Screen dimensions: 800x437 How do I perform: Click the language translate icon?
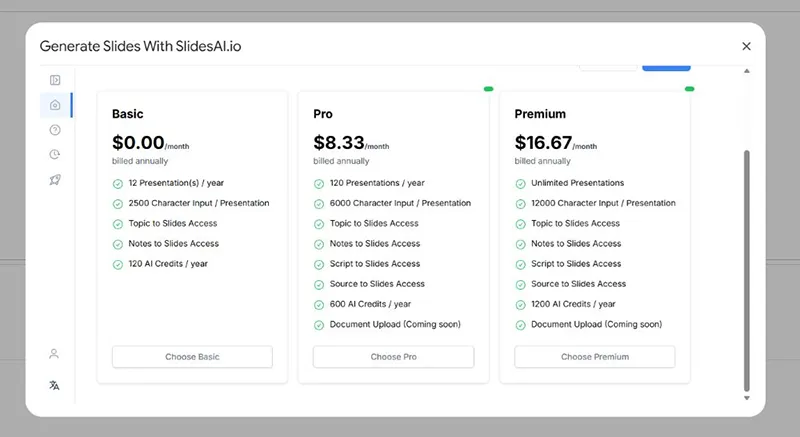click(x=54, y=385)
